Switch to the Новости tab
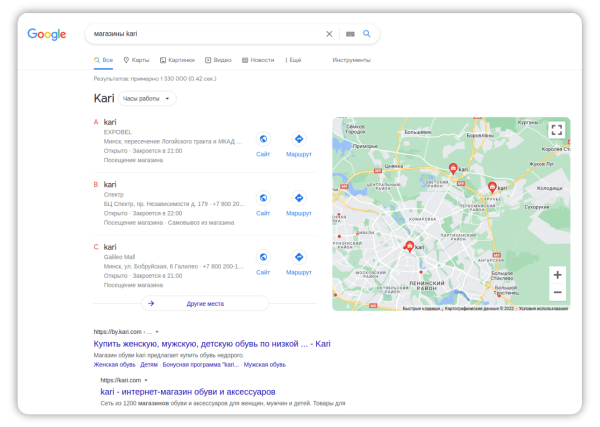 258,60
